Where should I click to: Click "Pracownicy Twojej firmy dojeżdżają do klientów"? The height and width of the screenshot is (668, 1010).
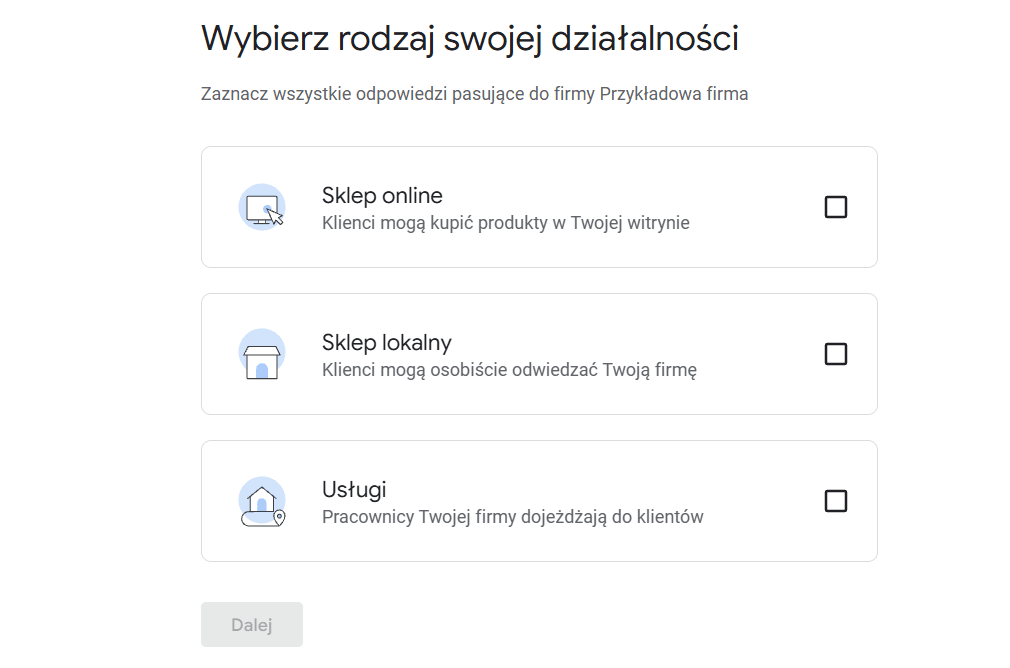coord(513,517)
